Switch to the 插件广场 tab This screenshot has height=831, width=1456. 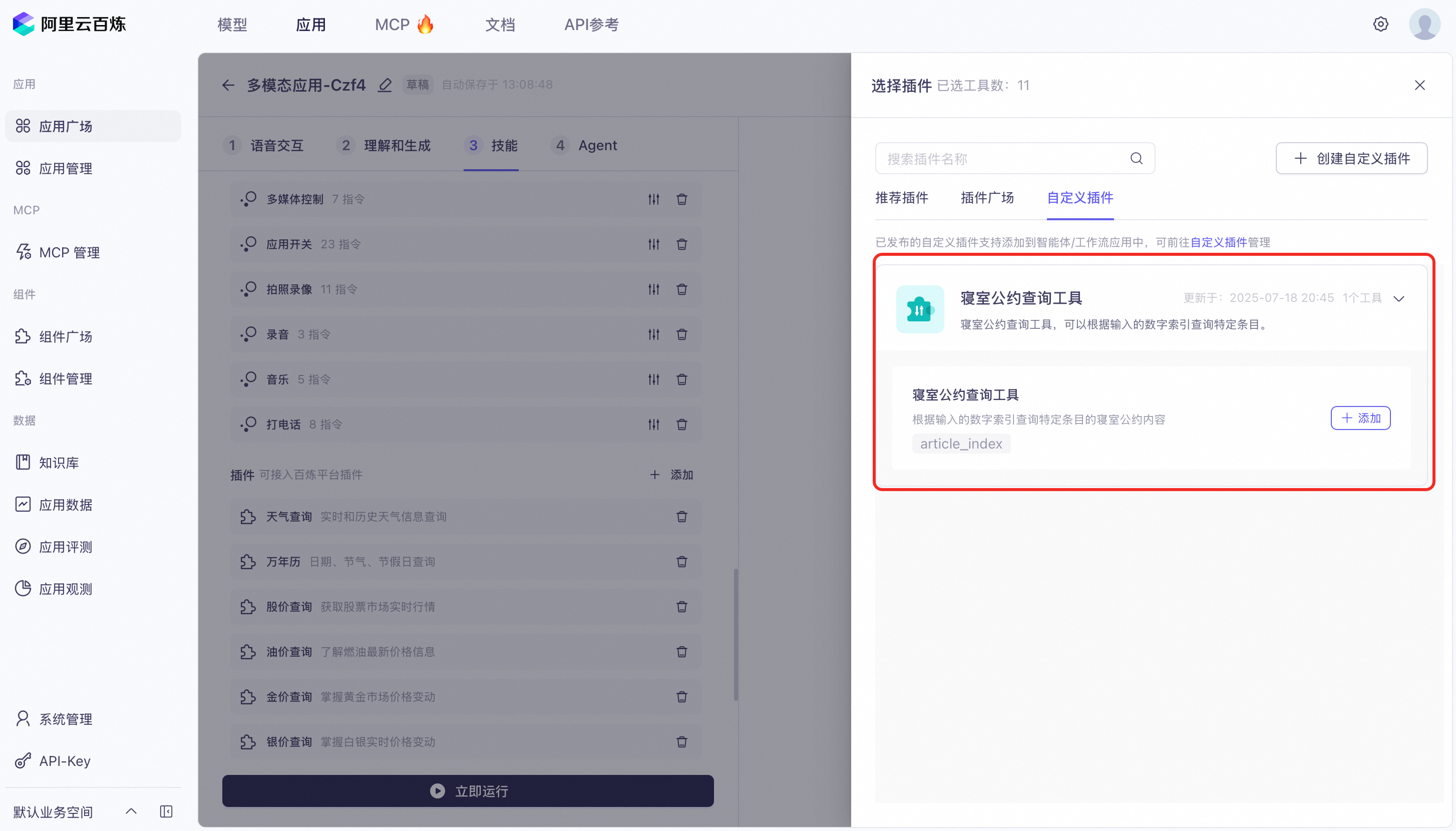(x=987, y=197)
